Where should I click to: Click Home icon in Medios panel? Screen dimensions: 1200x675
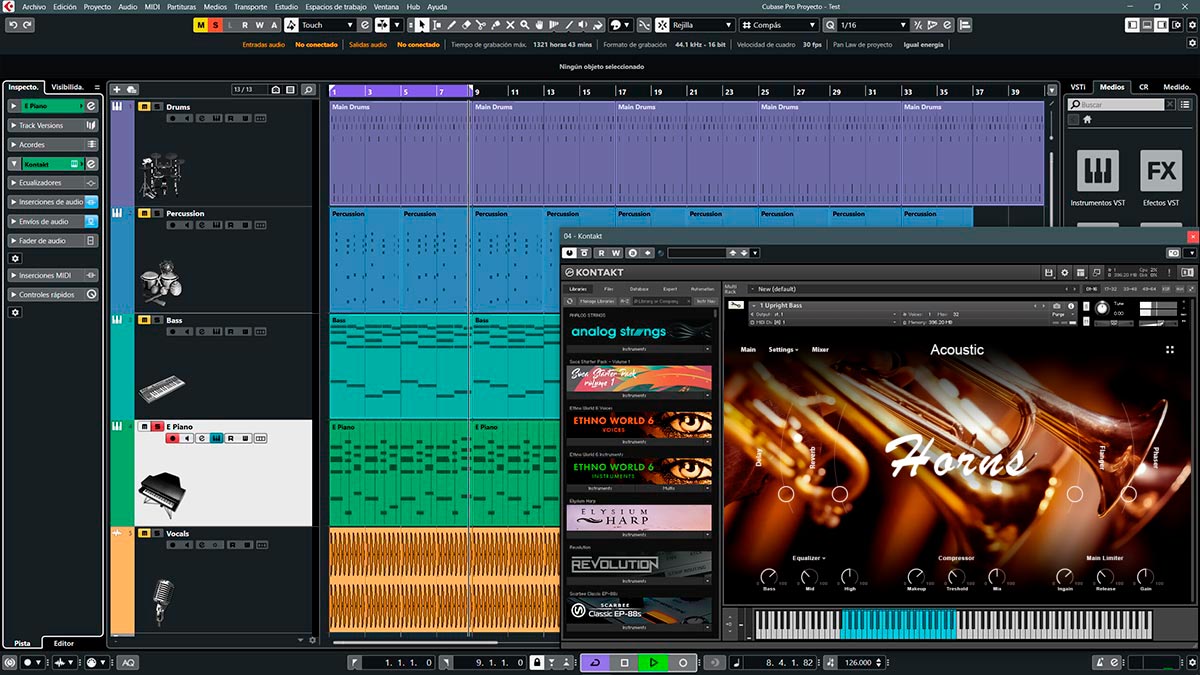1087,119
